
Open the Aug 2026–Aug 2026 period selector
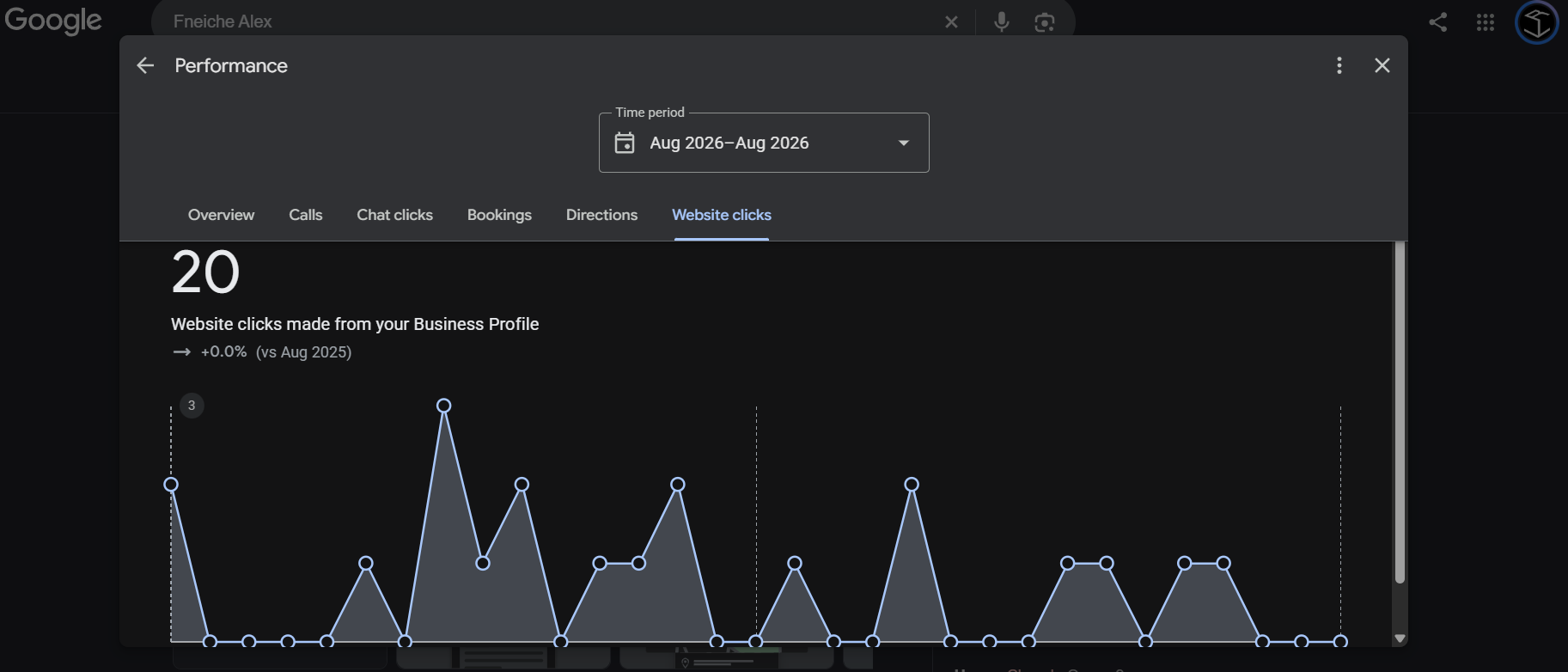tap(764, 143)
